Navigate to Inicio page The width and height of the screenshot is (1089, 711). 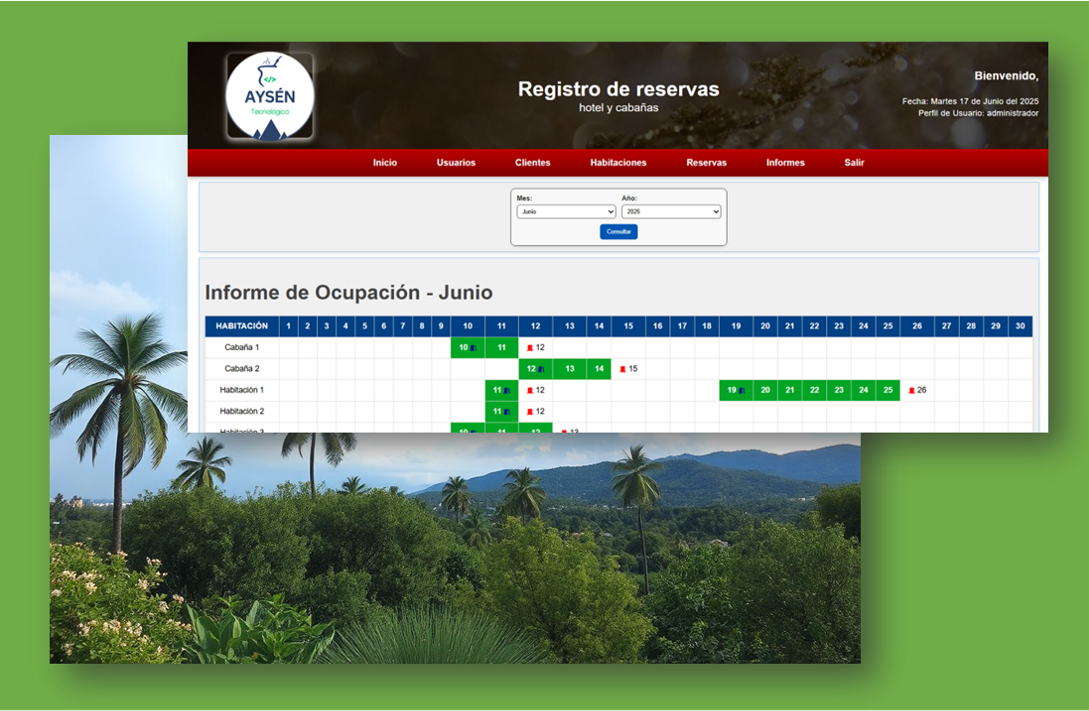pyautogui.click(x=385, y=162)
